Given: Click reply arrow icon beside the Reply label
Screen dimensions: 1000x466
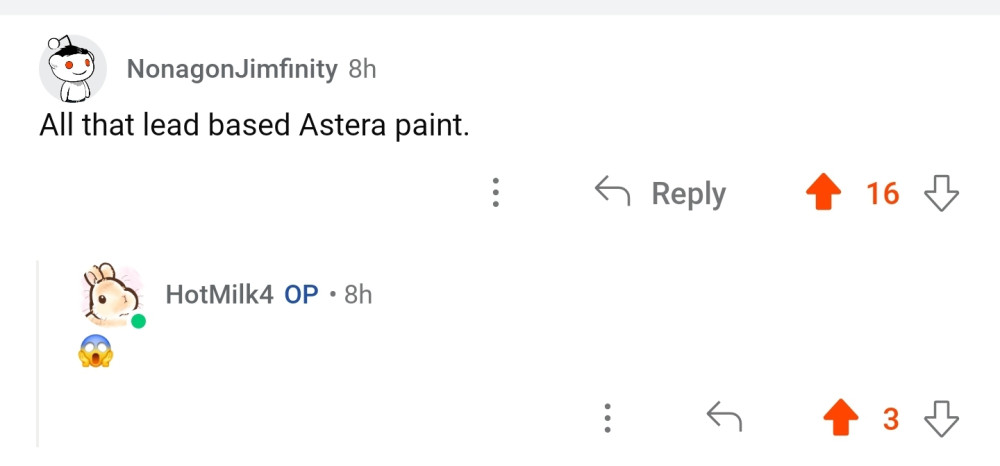Looking at the screenshot, I should click(612, 192).
